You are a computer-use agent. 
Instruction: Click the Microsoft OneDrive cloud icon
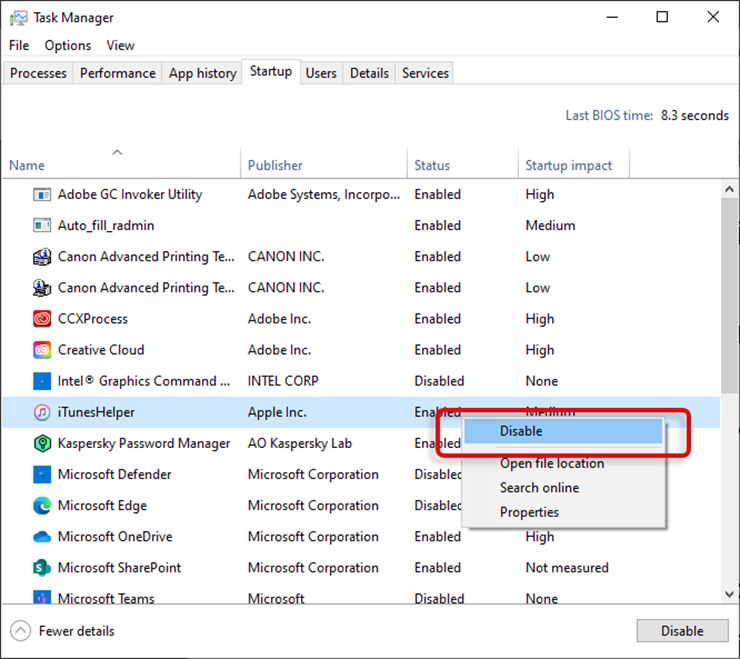(42, 537)
